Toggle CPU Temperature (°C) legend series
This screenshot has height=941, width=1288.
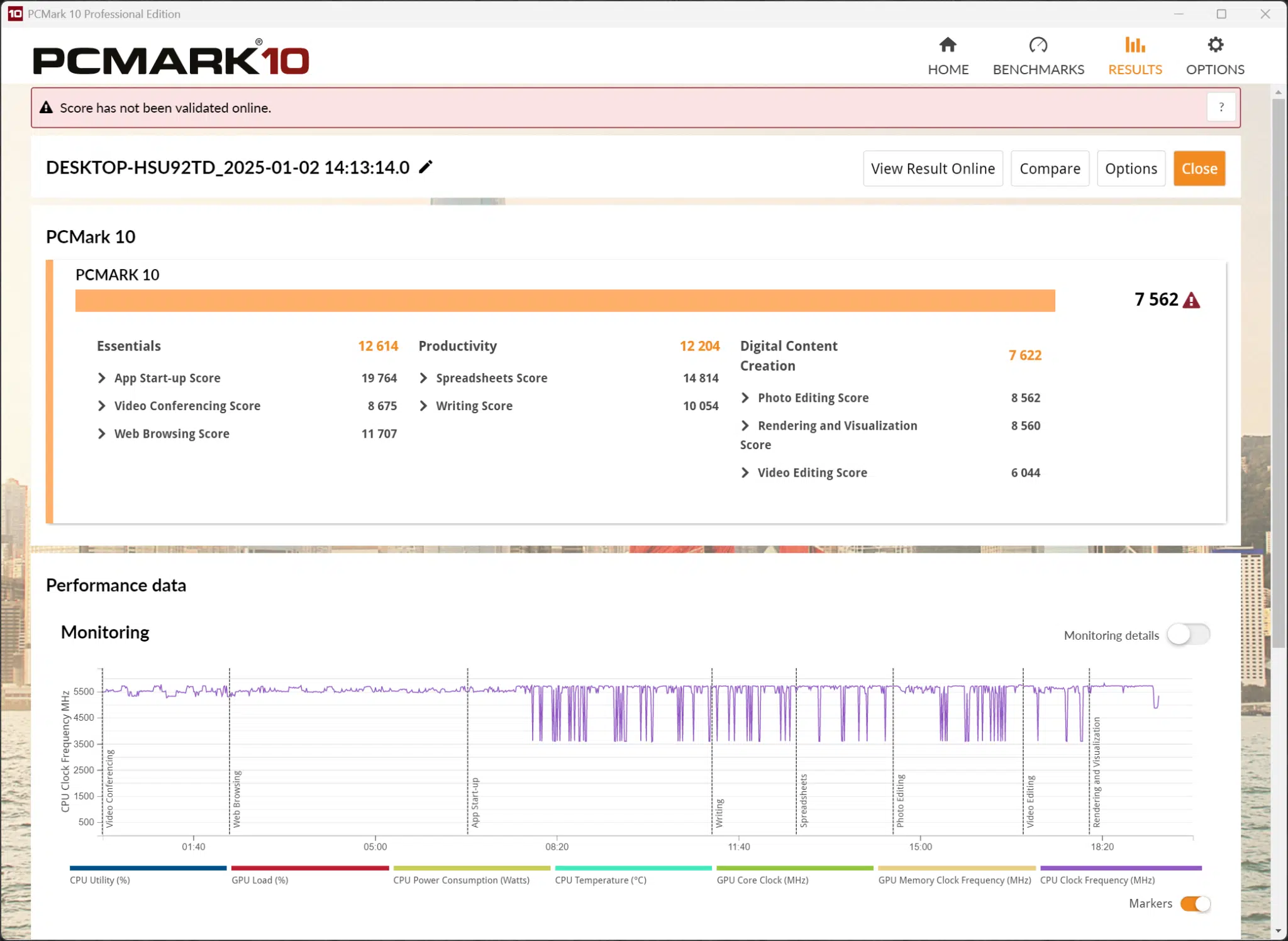click(x=633, y=876)
